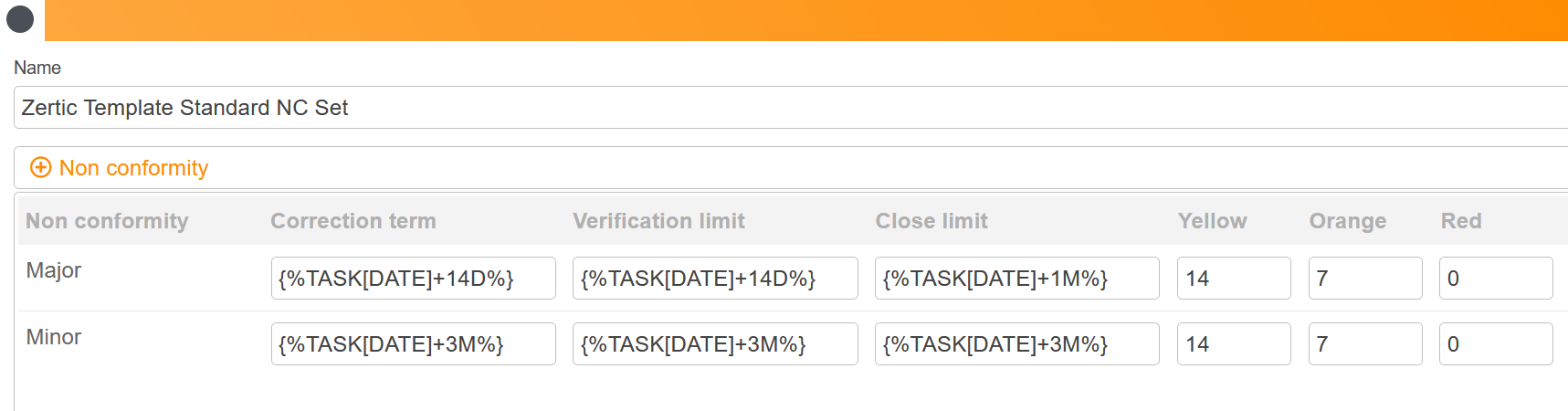This screenshot has width=1568, height=411.
Task: Edit the Major Correction term field
Action: [x=413, y=279]
